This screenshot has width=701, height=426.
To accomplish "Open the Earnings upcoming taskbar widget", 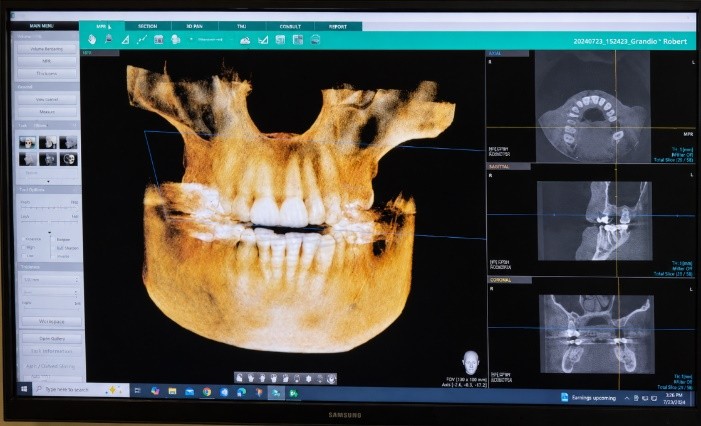I will (588, 397).
